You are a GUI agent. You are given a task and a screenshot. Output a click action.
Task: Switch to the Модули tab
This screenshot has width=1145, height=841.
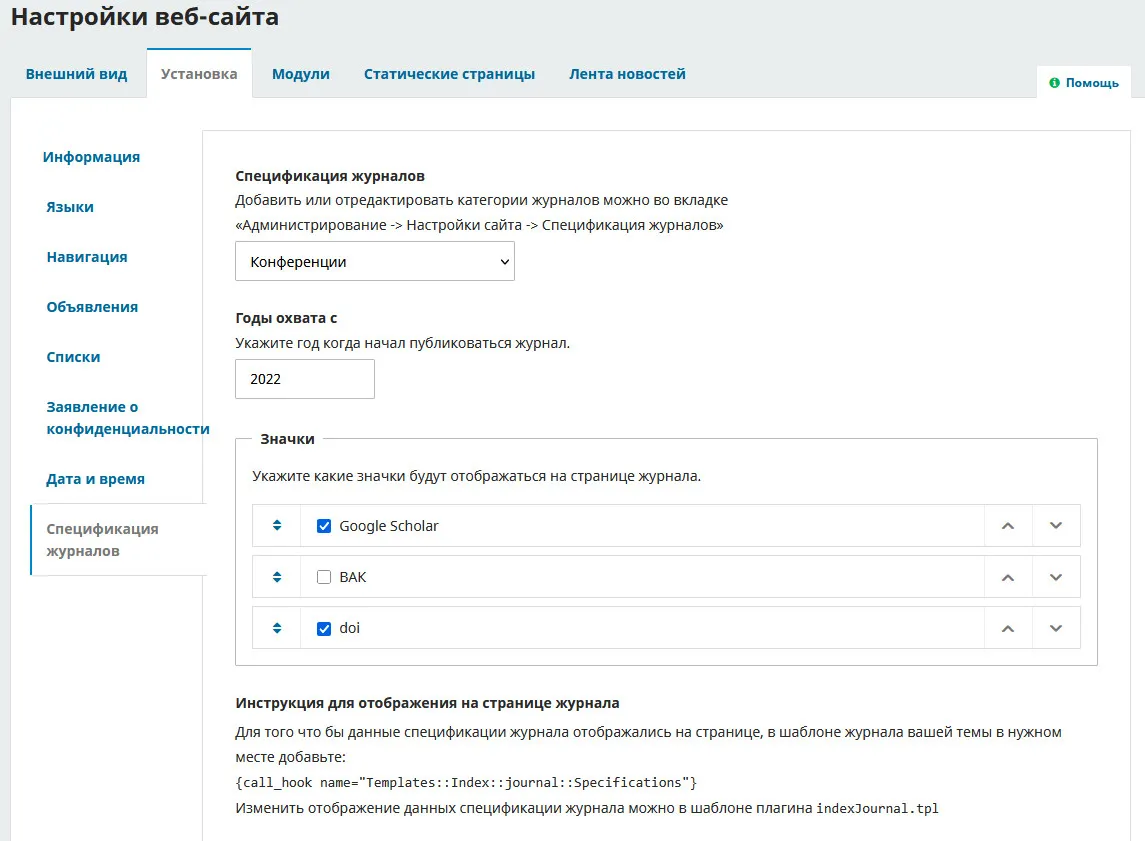coord(300,74)
